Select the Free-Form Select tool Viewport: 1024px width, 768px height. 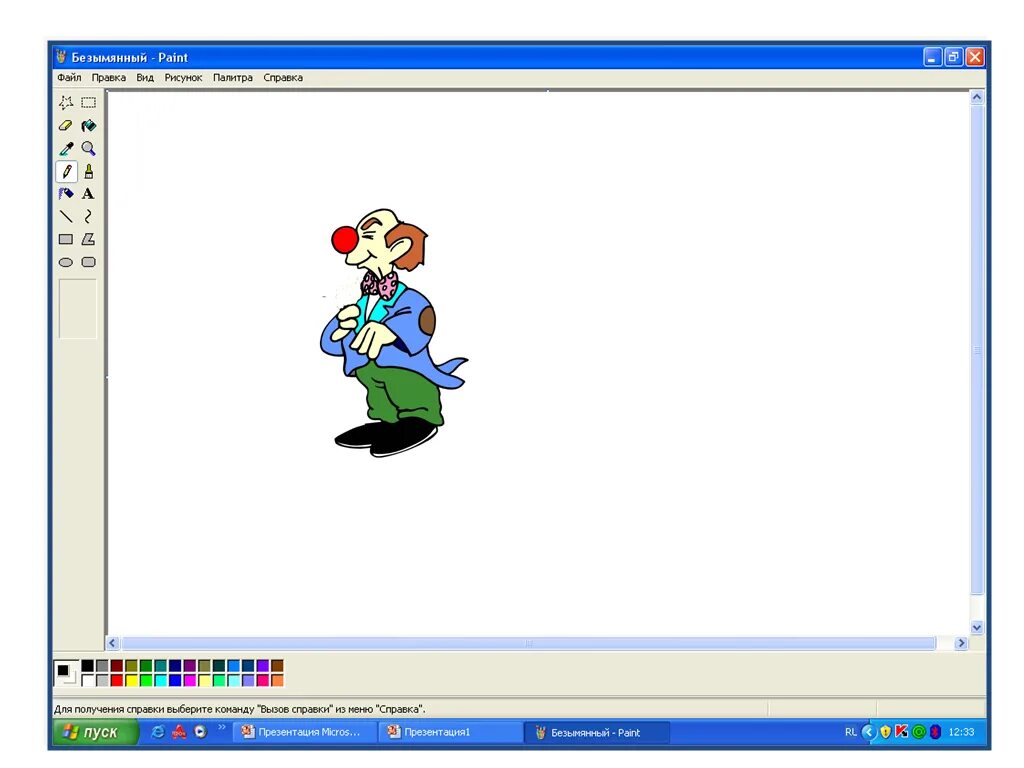pos(66,103)
